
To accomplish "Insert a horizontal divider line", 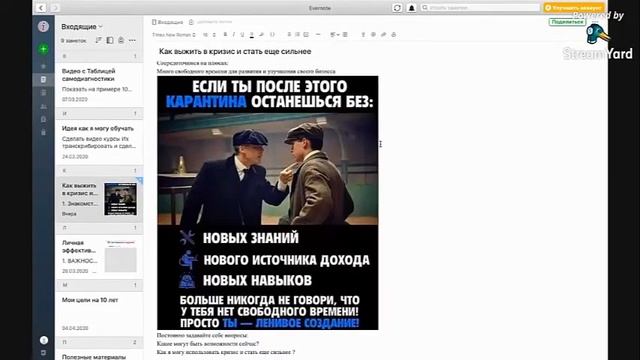I will (318, 35).
